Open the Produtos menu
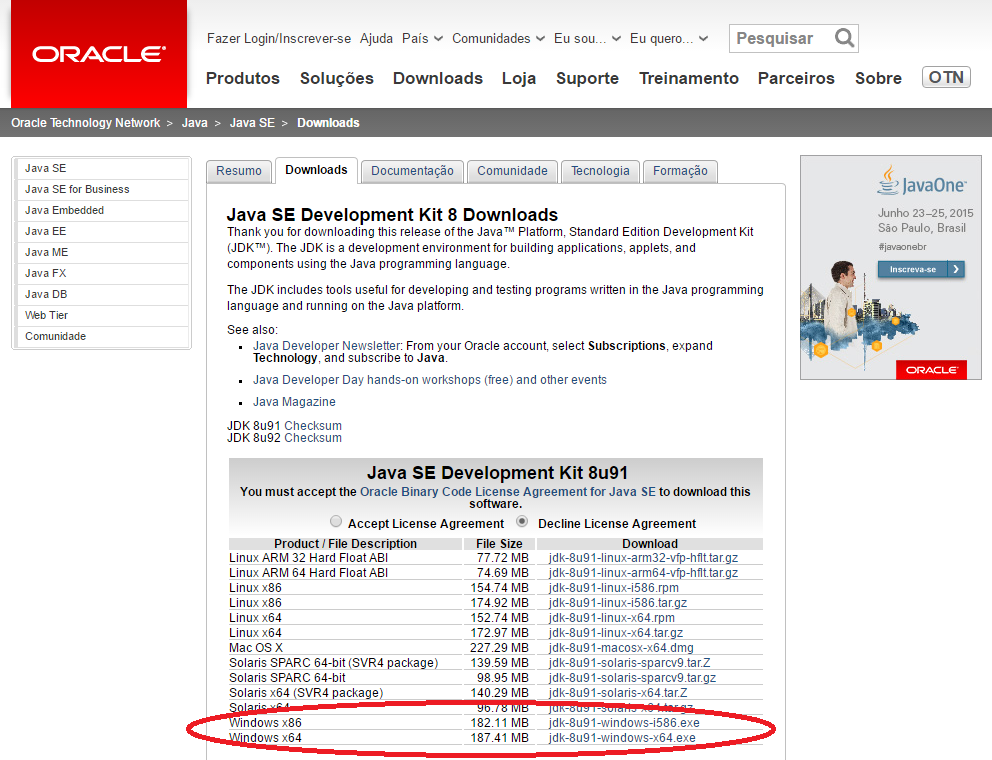992x760 pixels. 243,78
